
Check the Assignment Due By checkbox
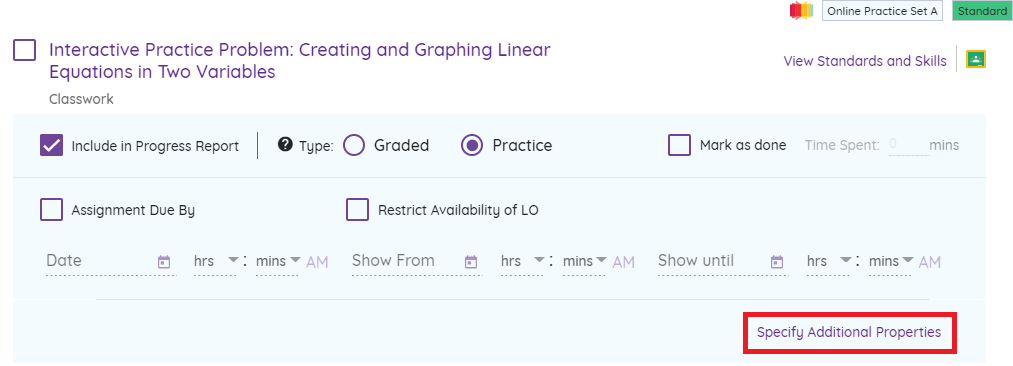[52, 210]
